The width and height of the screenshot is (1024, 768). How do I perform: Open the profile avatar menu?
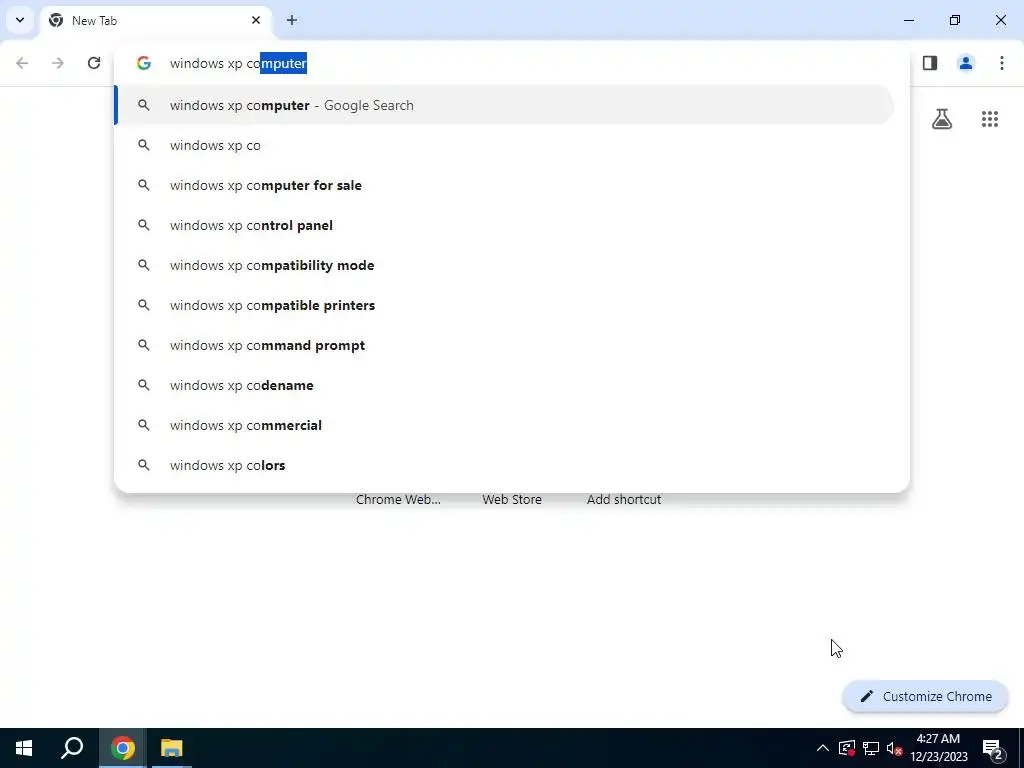(965, 63)
